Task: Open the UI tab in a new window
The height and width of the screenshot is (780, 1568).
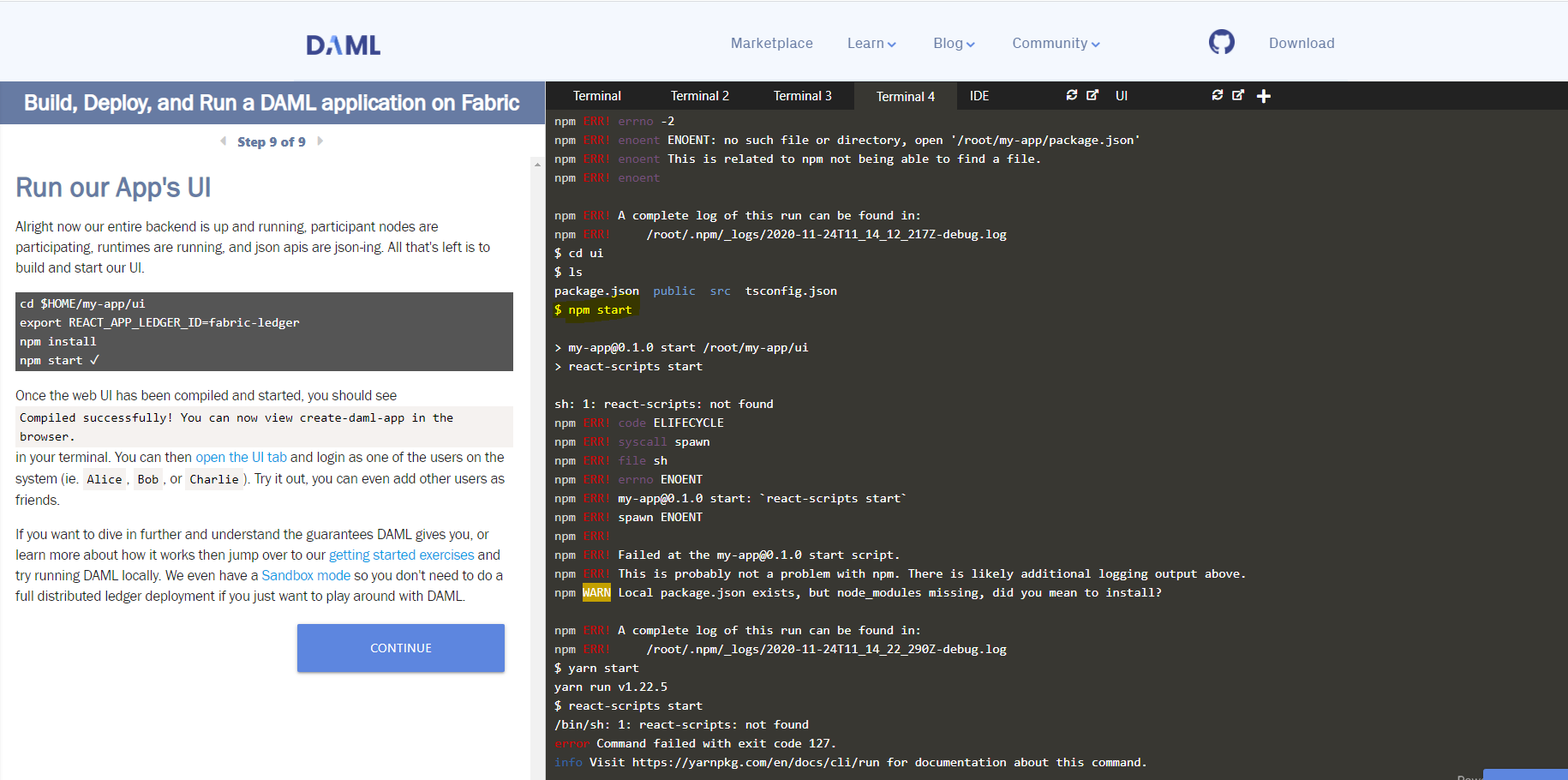Action: pyautogui.click(x=1238, y=95)
